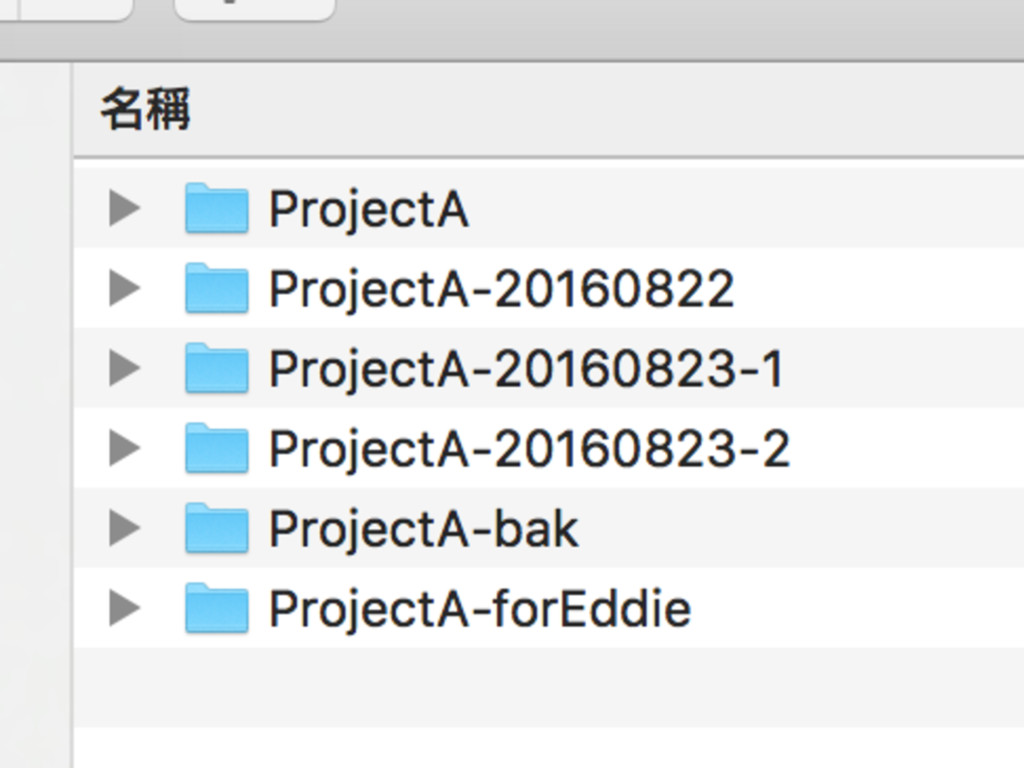Viewport: 1024px width, 768px height.
Task: Click the ProjectA folder icon
Action: pyautogui.click(x=216, y=209)
